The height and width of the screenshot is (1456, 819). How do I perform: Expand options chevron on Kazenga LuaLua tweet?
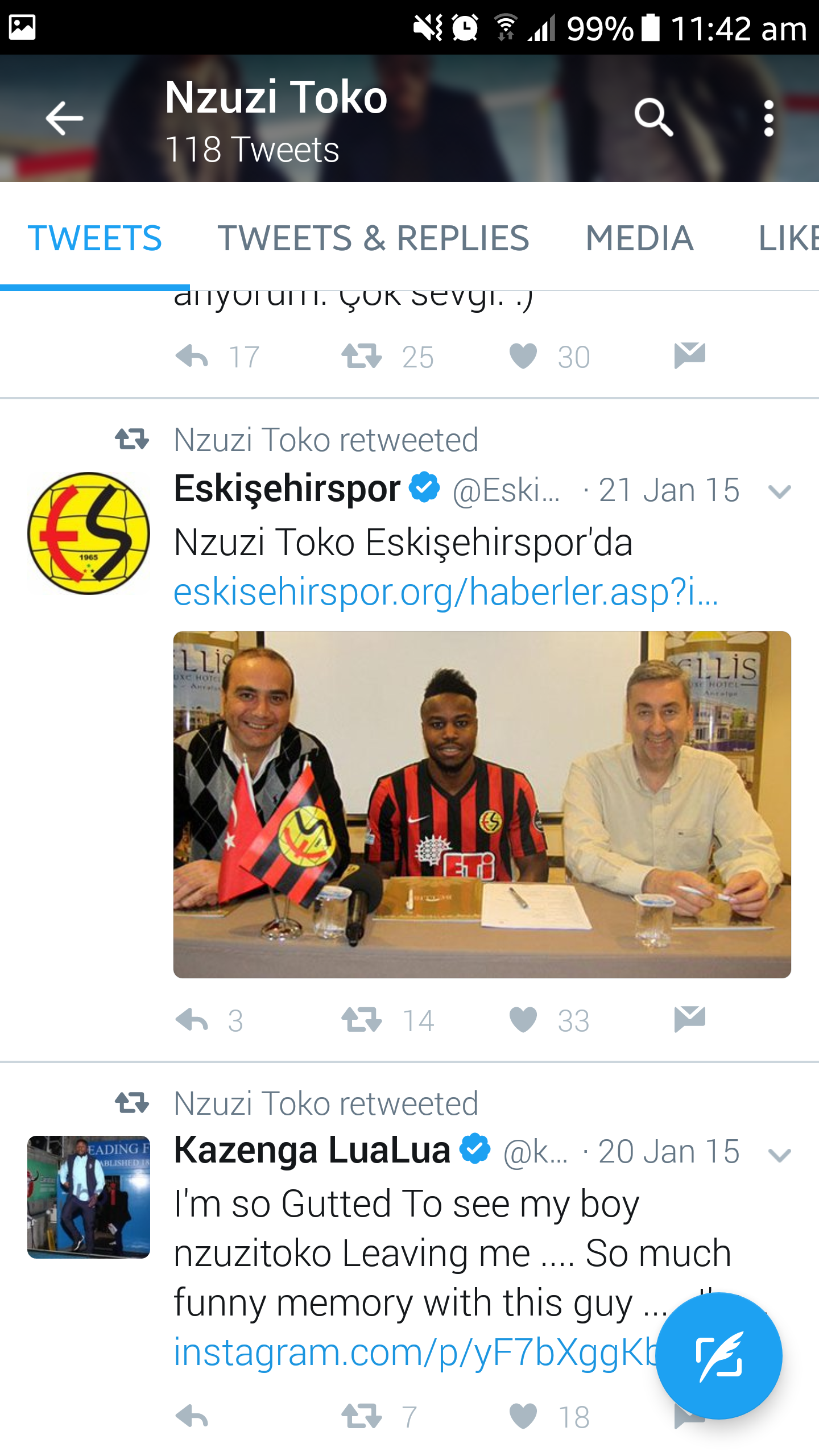[x=779, y=1155]
